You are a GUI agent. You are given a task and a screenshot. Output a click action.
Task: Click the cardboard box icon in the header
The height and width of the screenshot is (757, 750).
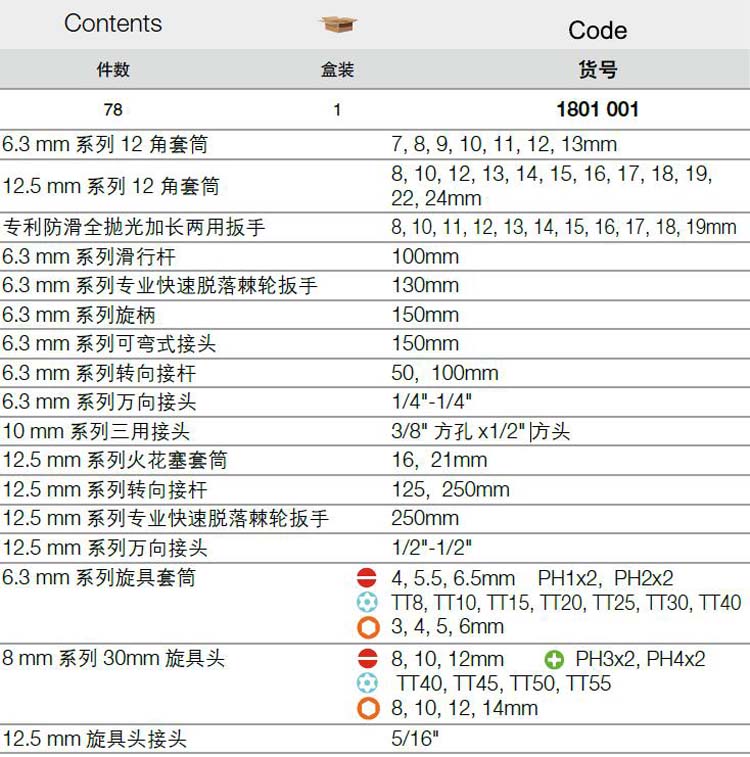[337, 25]
